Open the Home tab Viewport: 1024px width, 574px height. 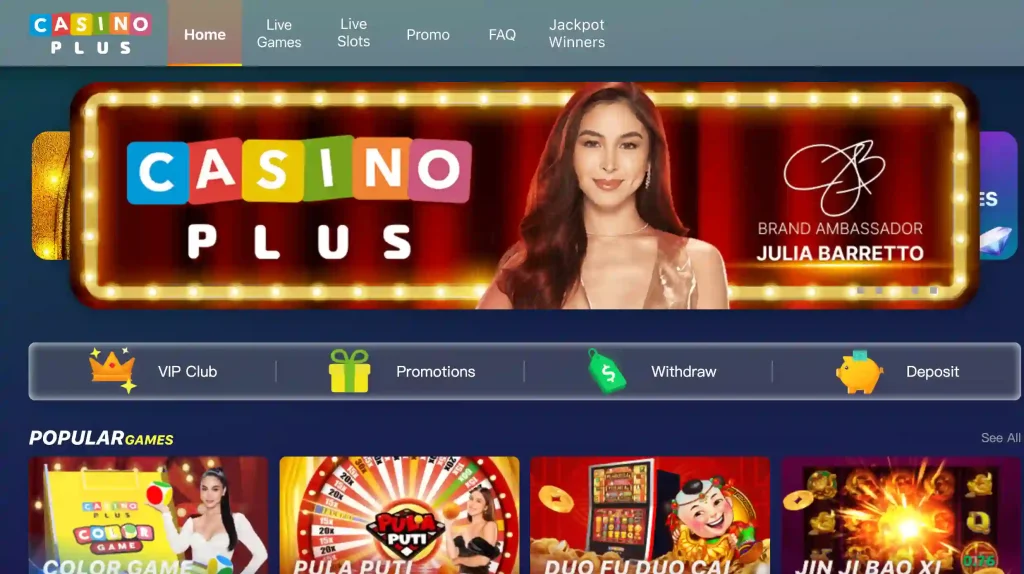(x=204, y=34)
